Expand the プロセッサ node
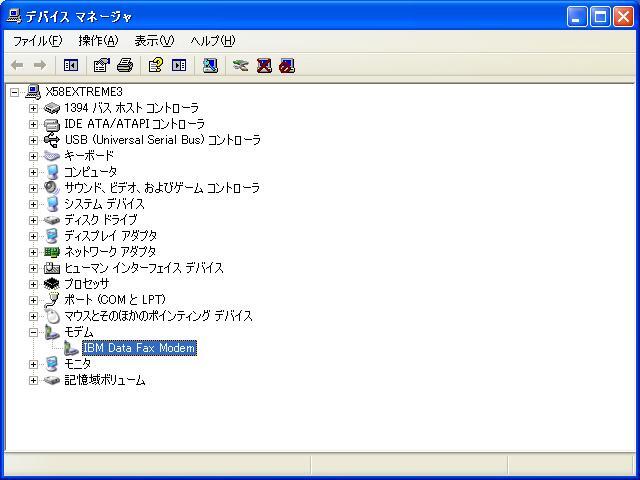The image size is (640, 480). [33, 284]
